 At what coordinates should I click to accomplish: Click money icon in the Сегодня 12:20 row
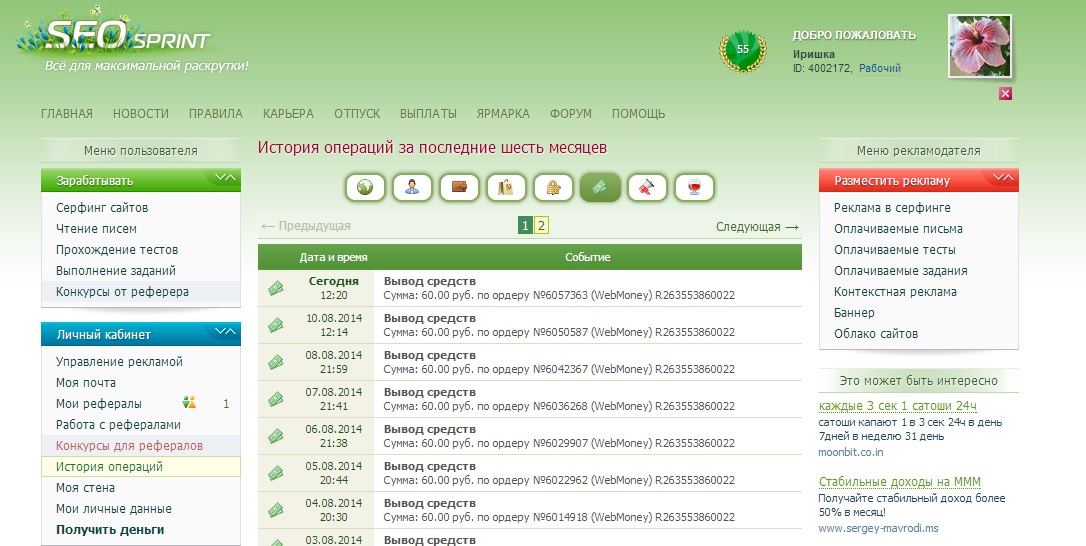coord(276,288)
